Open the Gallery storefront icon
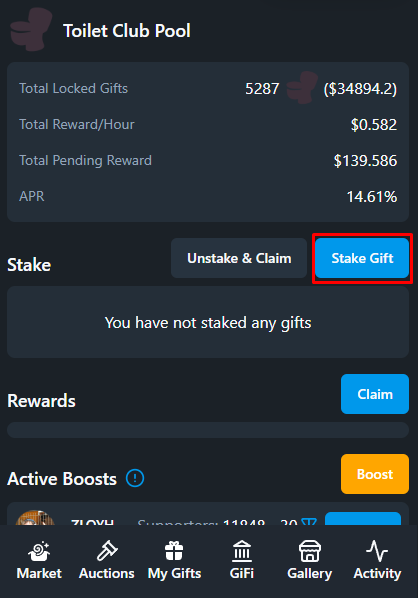Screen dimensions: 418x598 coord(310,551)
